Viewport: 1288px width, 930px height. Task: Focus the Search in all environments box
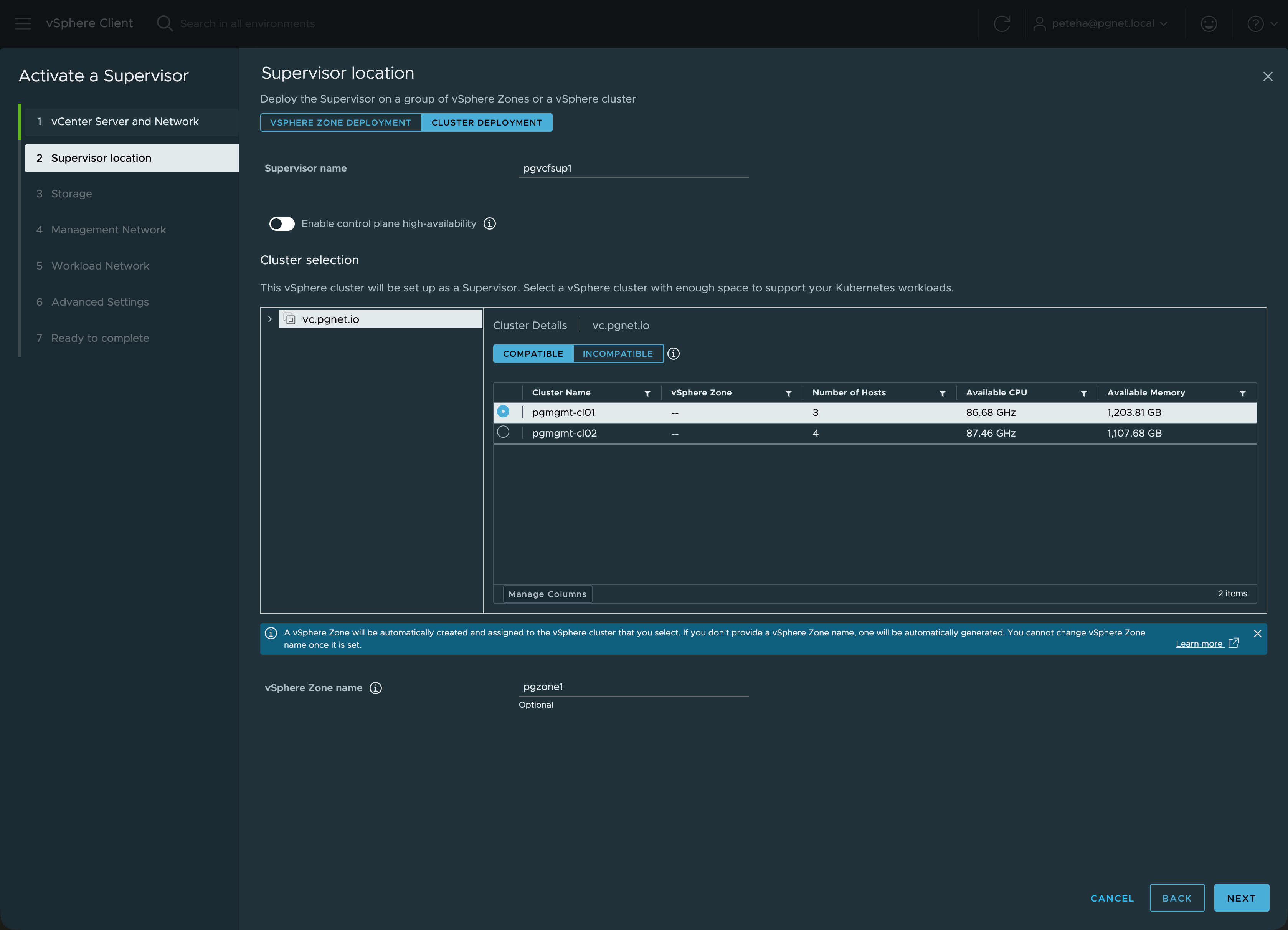tap(248, 23)
